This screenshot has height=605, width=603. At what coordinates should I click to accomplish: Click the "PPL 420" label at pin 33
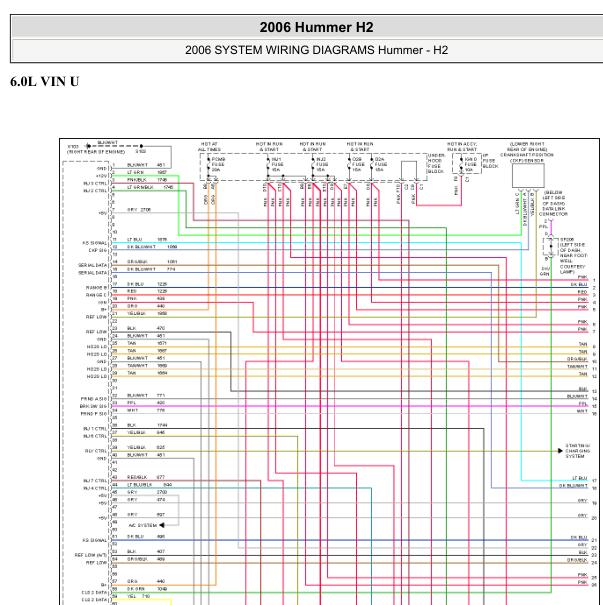(x=146, y=403)
